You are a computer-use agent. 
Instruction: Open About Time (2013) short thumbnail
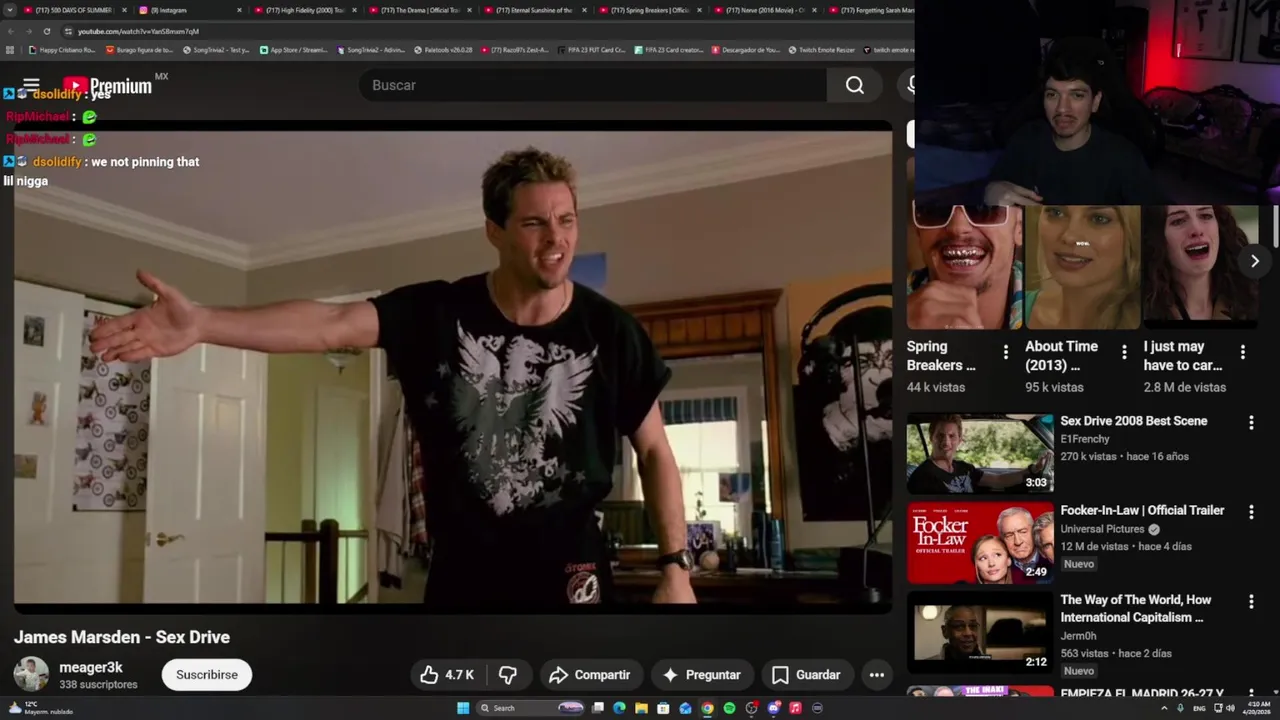click(1082, 267)
